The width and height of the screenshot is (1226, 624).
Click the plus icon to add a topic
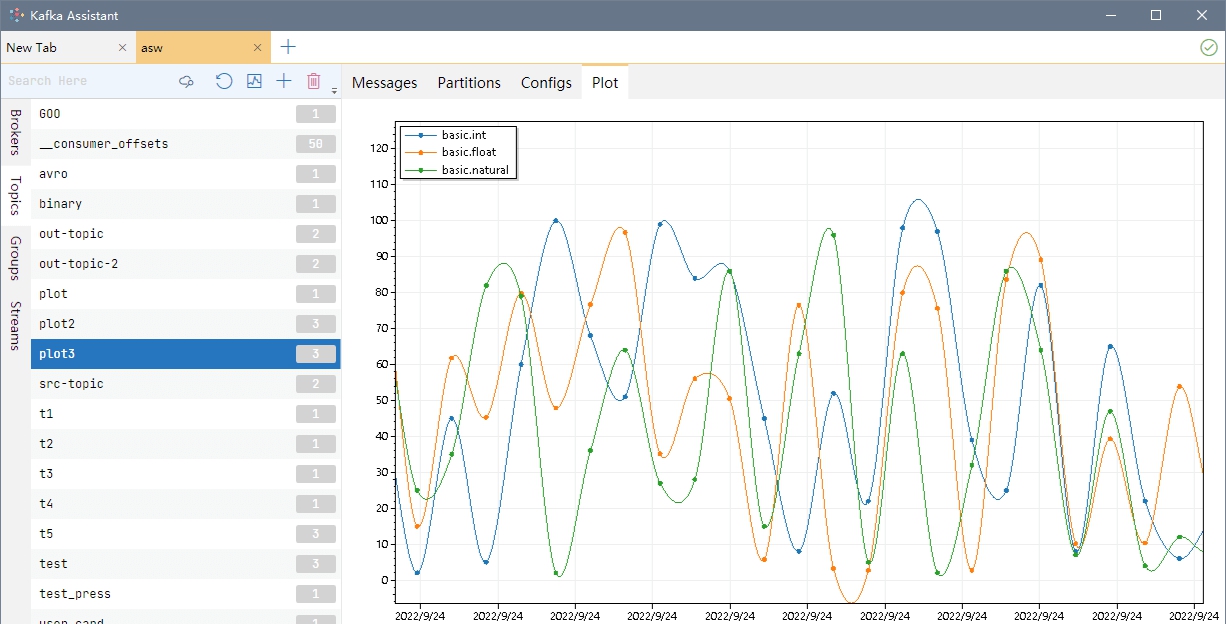(x=284, y=81)
